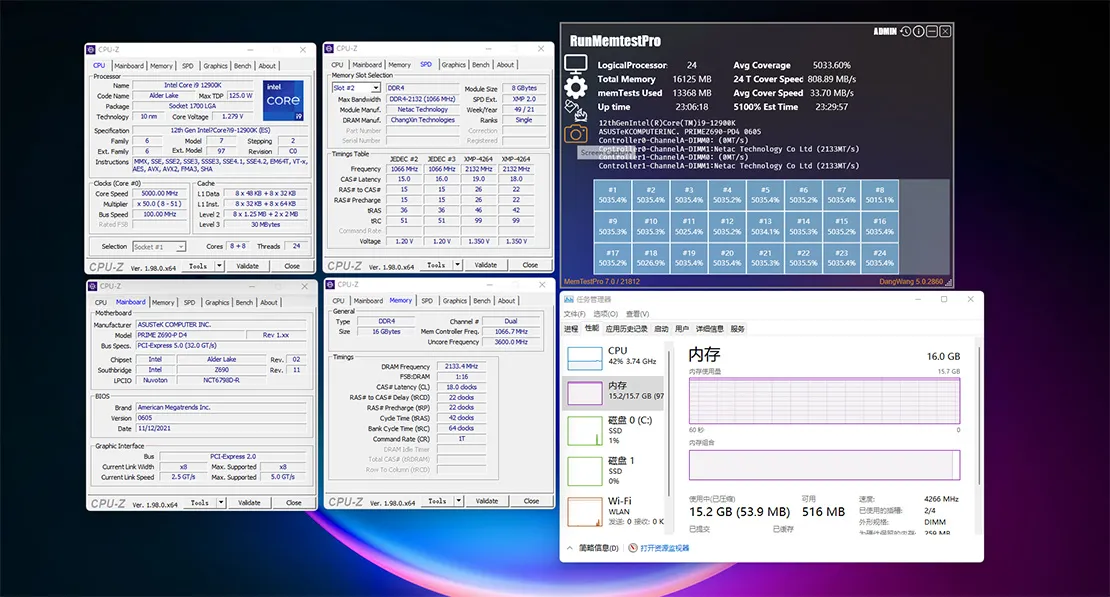This screenshot has height=597, width=1110.
Task: Open RunMemtestPro settings gear icon
Action: click(x=576, y=87)
